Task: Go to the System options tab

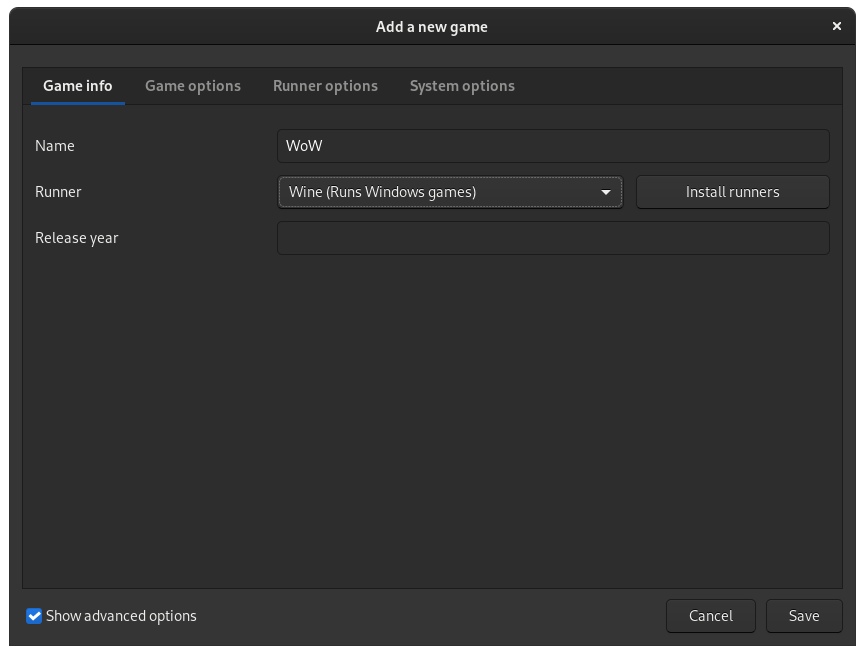Action: tap(462, 86)
